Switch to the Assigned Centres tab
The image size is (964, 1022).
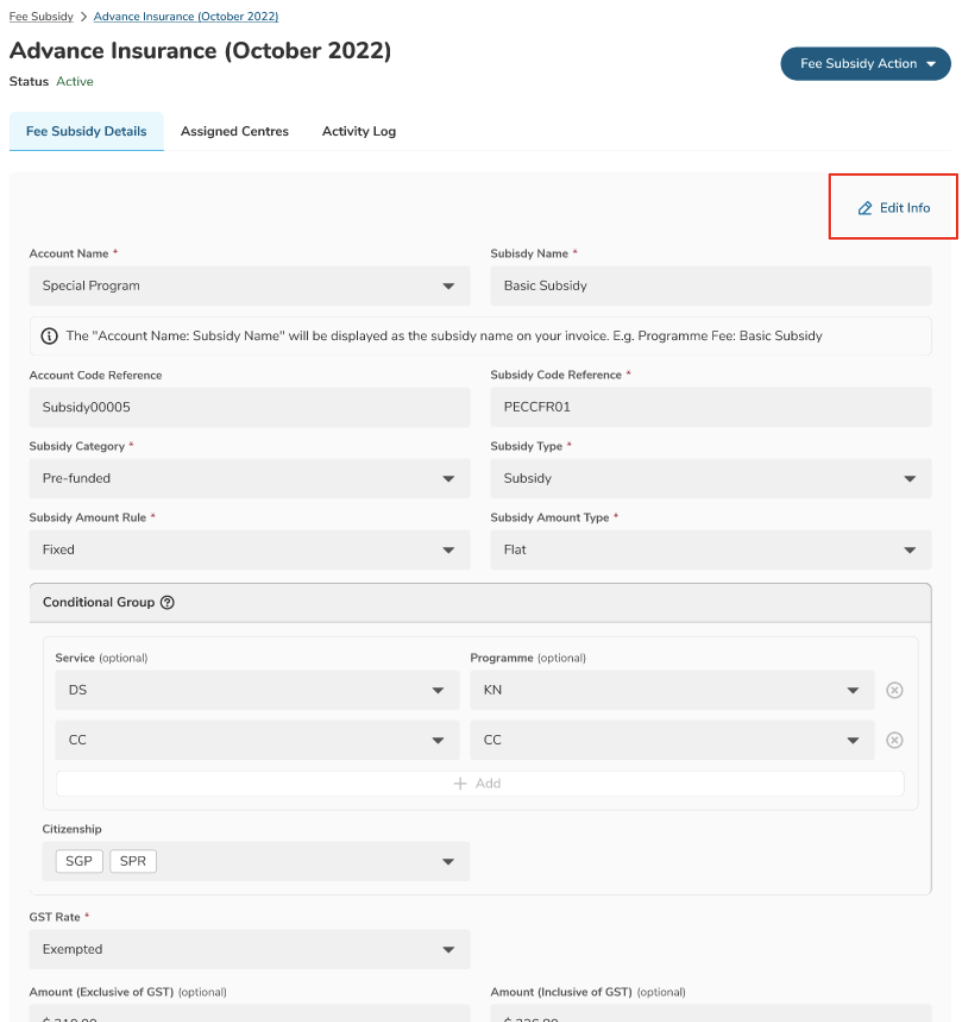tap(234, 132)
